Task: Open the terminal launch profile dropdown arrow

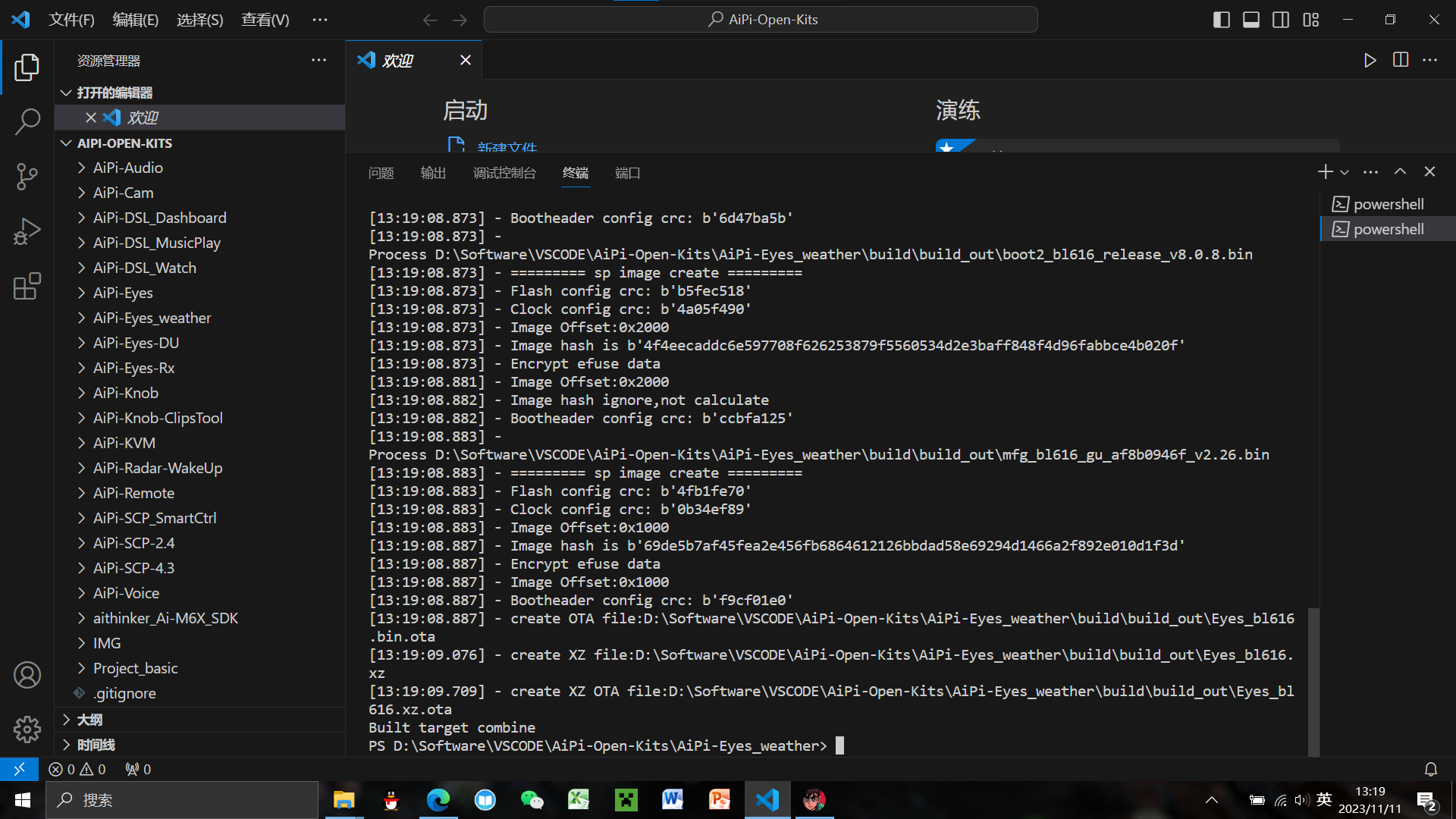Action: click(x=1345, y=172)
